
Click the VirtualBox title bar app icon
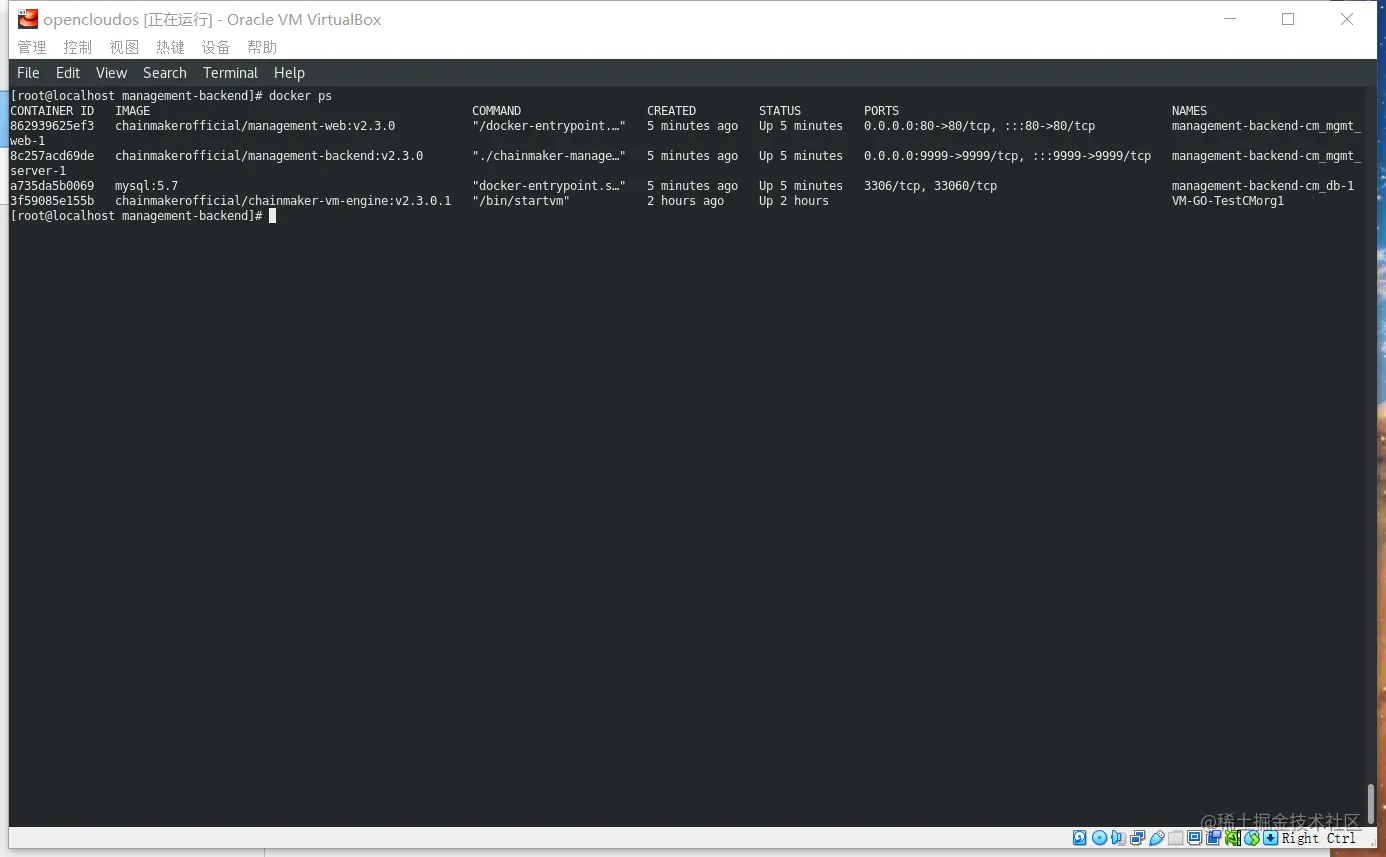coord(28,19)
